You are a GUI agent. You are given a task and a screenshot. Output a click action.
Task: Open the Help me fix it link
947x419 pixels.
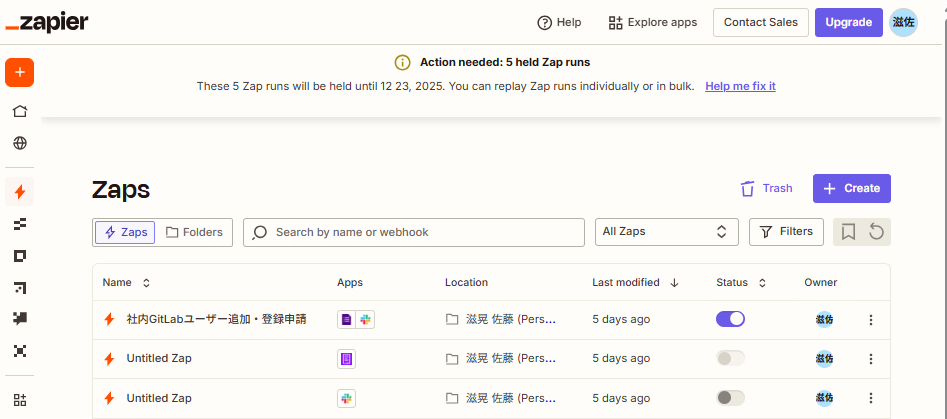pos(740,86)
